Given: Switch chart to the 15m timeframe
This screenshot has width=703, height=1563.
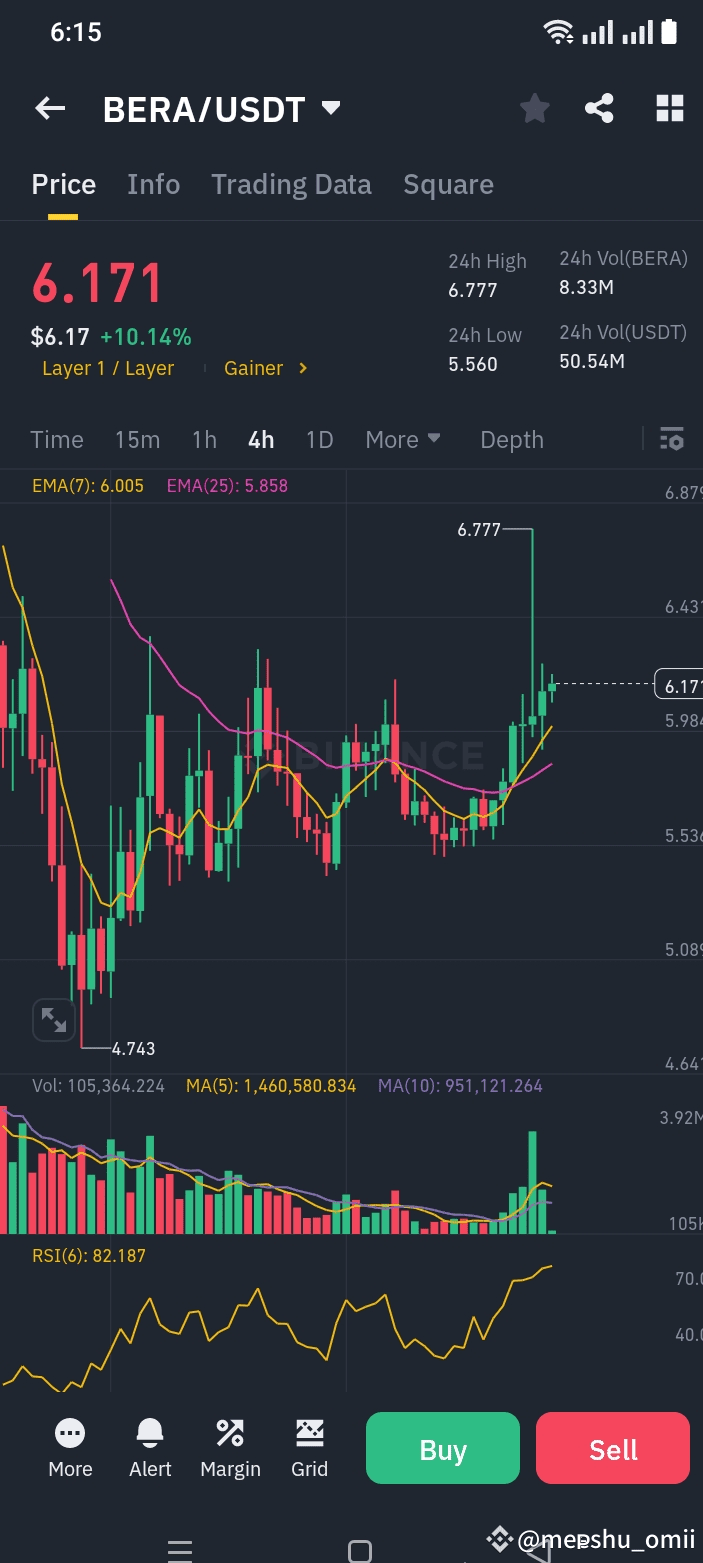Looking at the screenshot, I should pos(137,439).
